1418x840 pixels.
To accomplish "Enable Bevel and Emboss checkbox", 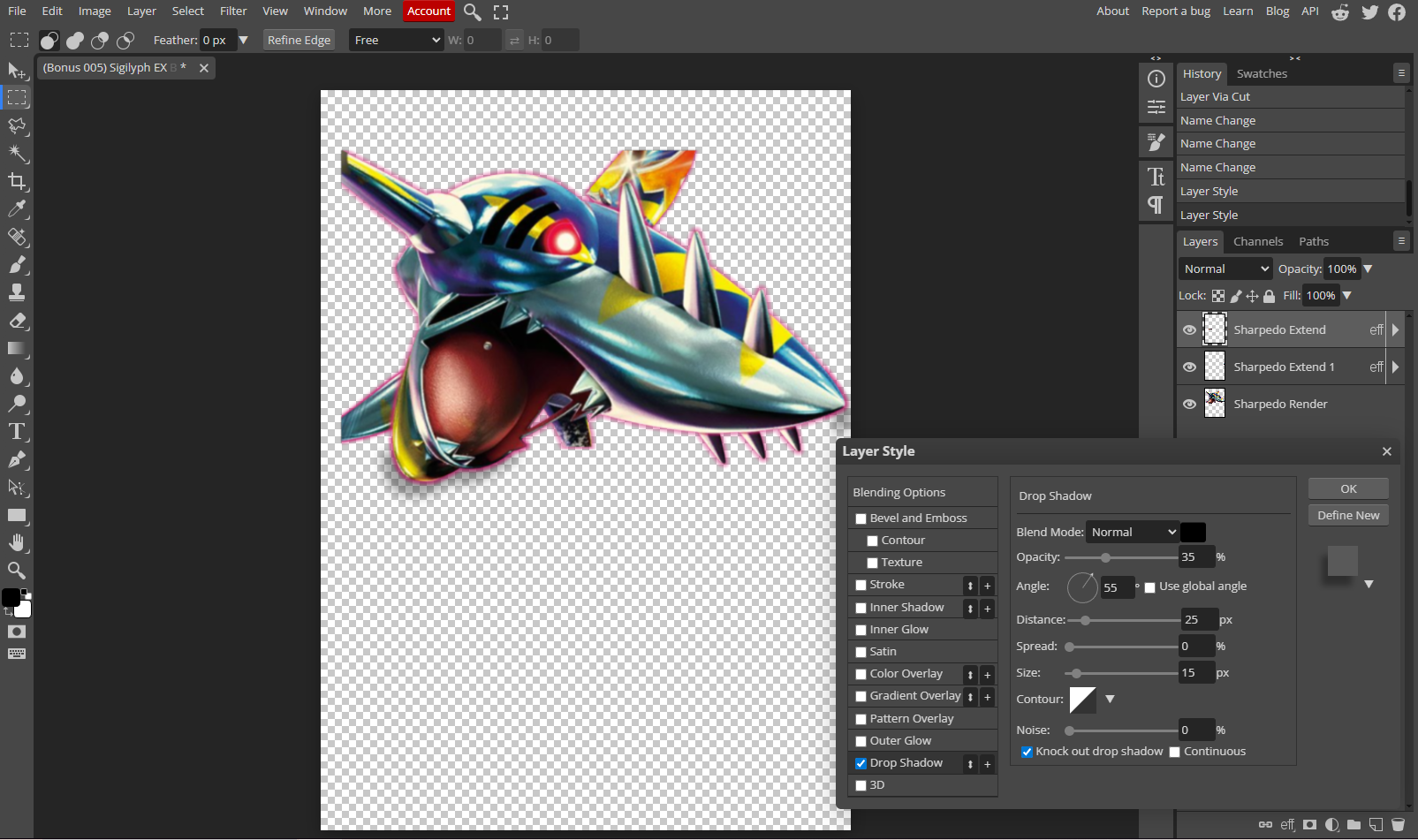I will point(861,518).
